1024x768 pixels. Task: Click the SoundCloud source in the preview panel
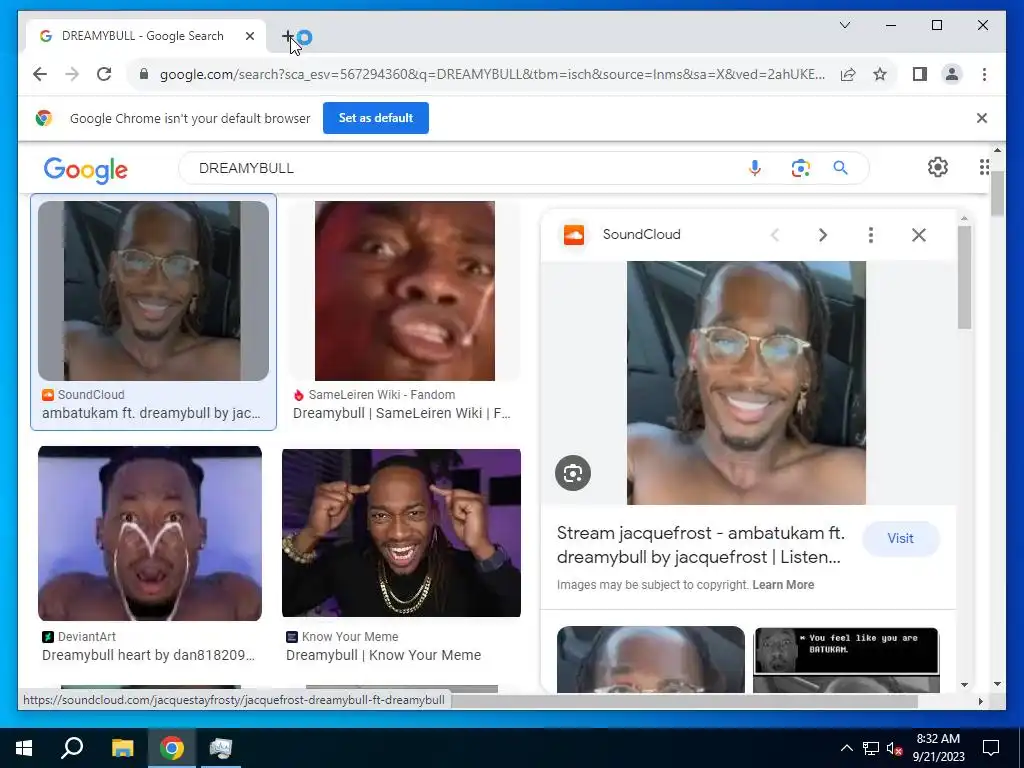[622, 234]
